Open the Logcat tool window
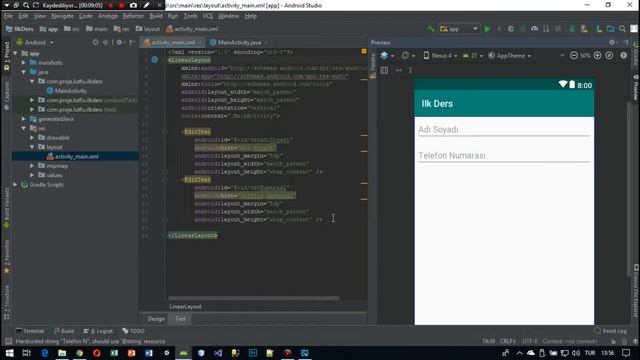The width and height of the screenshot is (640, 360). (98, 331)
